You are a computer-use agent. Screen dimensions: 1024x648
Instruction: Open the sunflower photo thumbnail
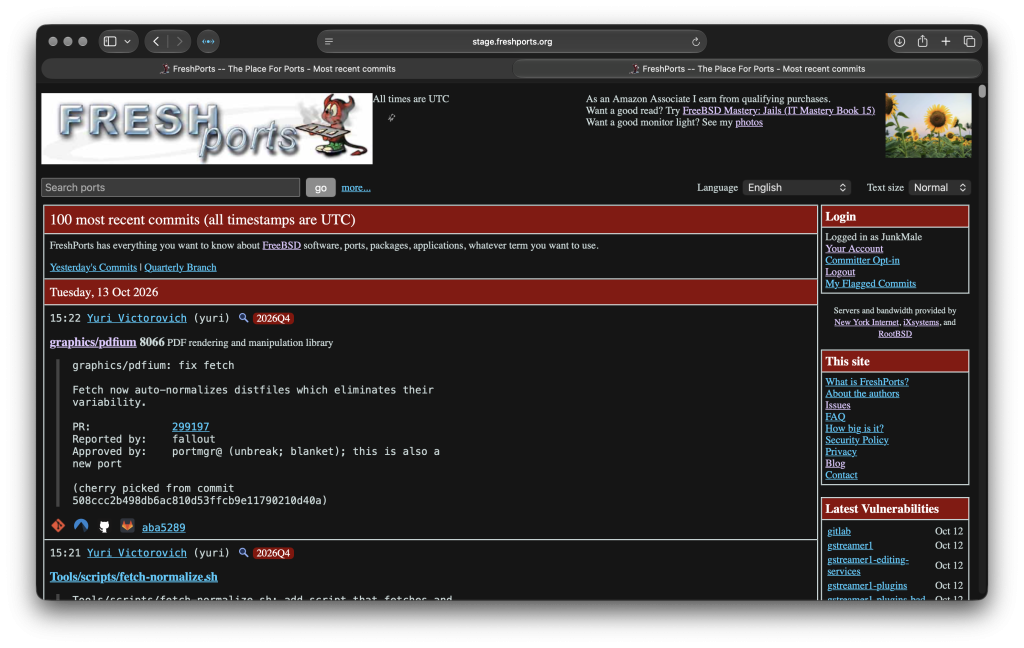click(x=928, y=125)
